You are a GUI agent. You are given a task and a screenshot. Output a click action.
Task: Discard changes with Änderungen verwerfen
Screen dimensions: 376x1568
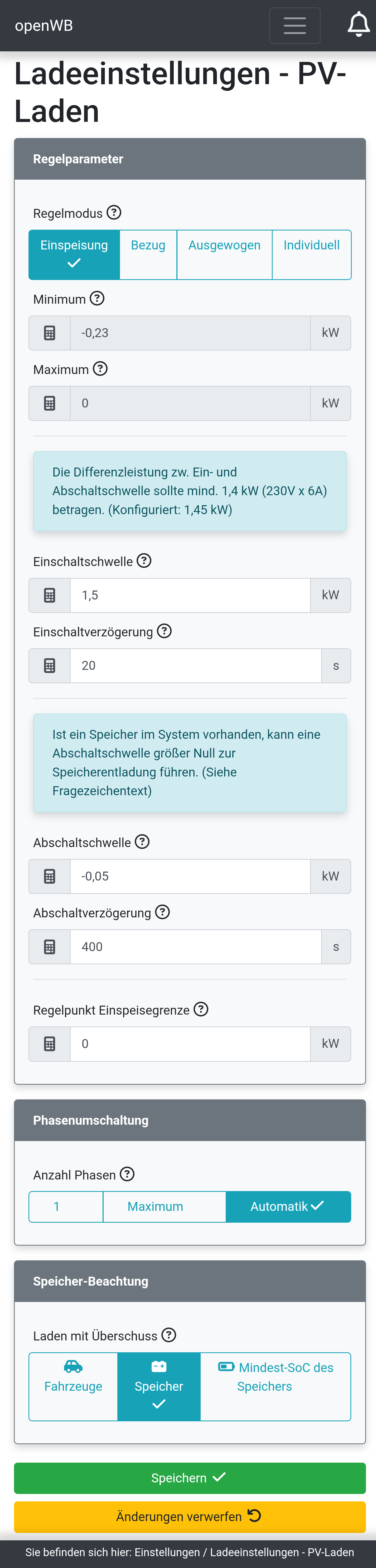point(190,1516)
